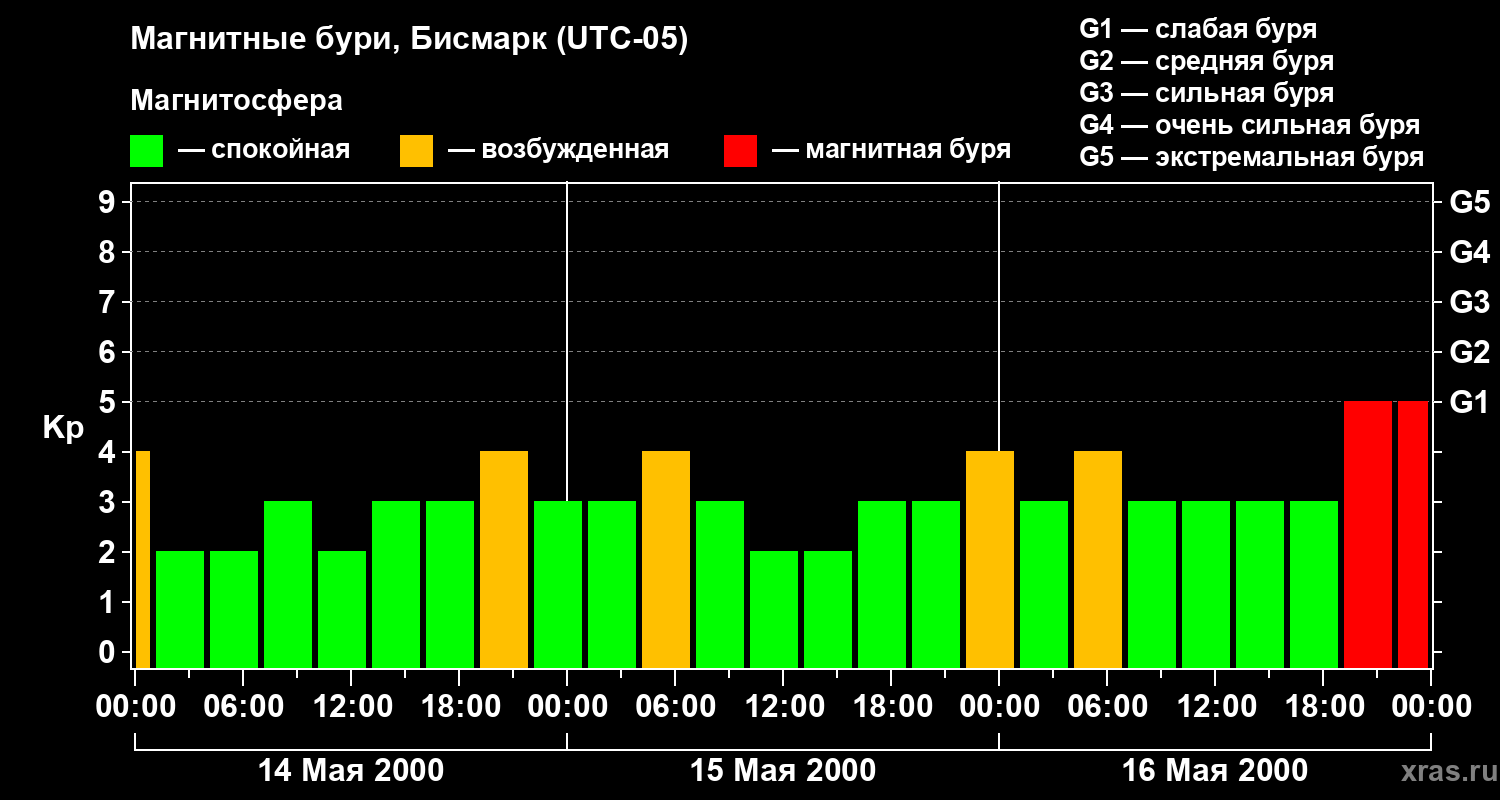Screen dimensions: 1500x800
Task: Click the '9' value on Kp axis
Action: (x=108, y=202)
